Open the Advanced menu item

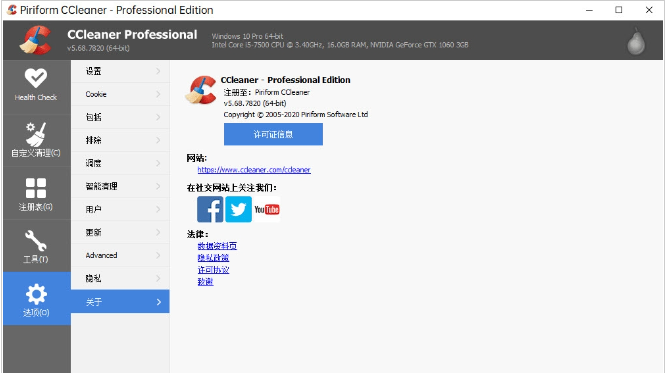click(x=120, y=255)
